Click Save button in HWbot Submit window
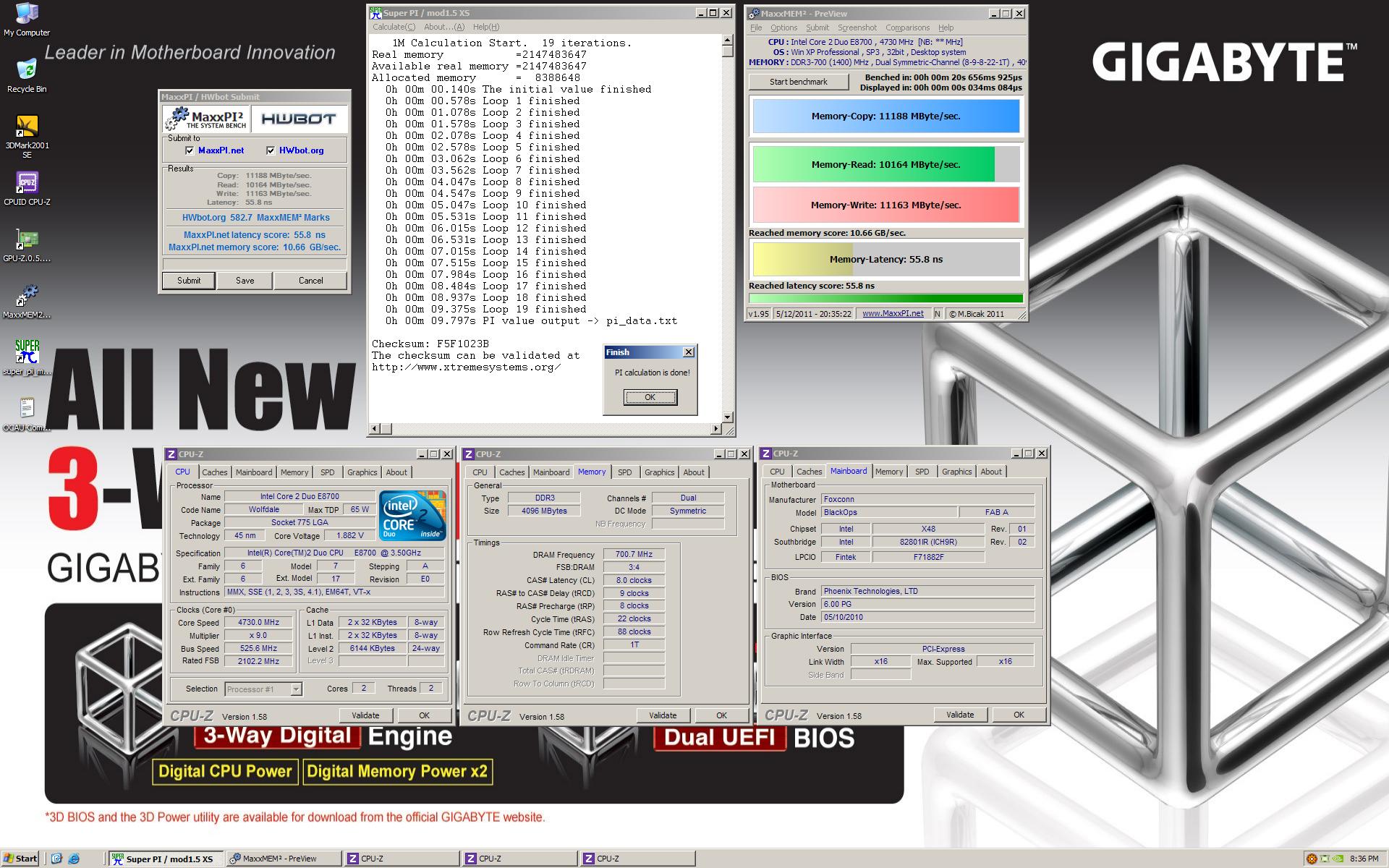 [245, 281]
